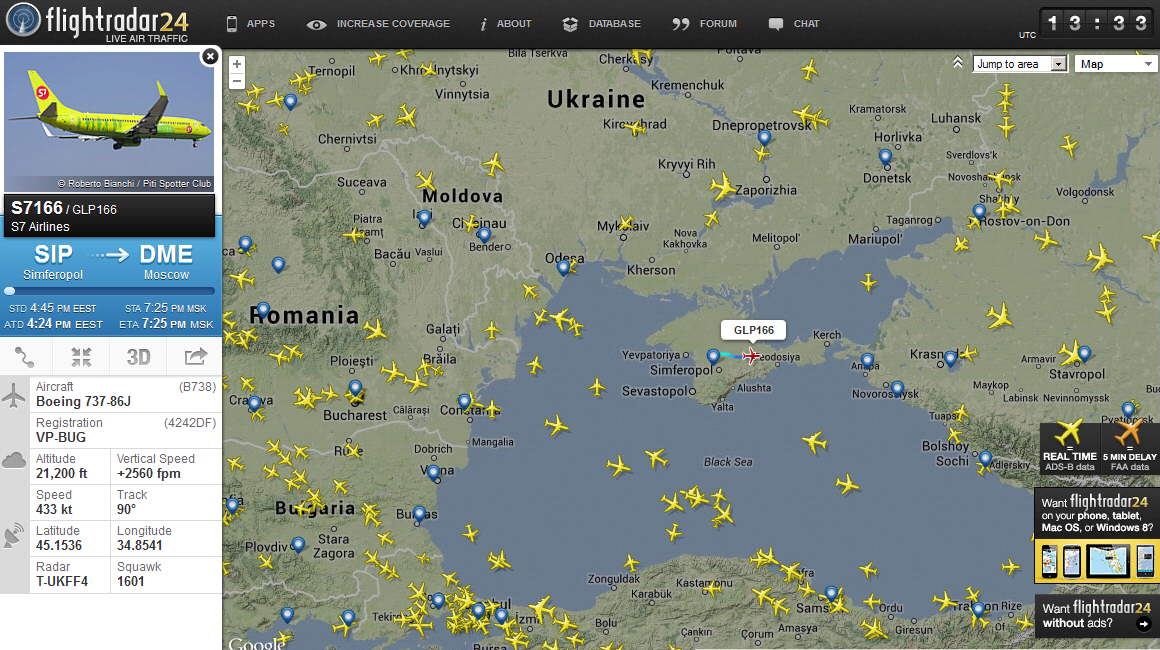Screen dimensions: 1160x650
Task: Click the flight progress bar
Action: (109, 291)
